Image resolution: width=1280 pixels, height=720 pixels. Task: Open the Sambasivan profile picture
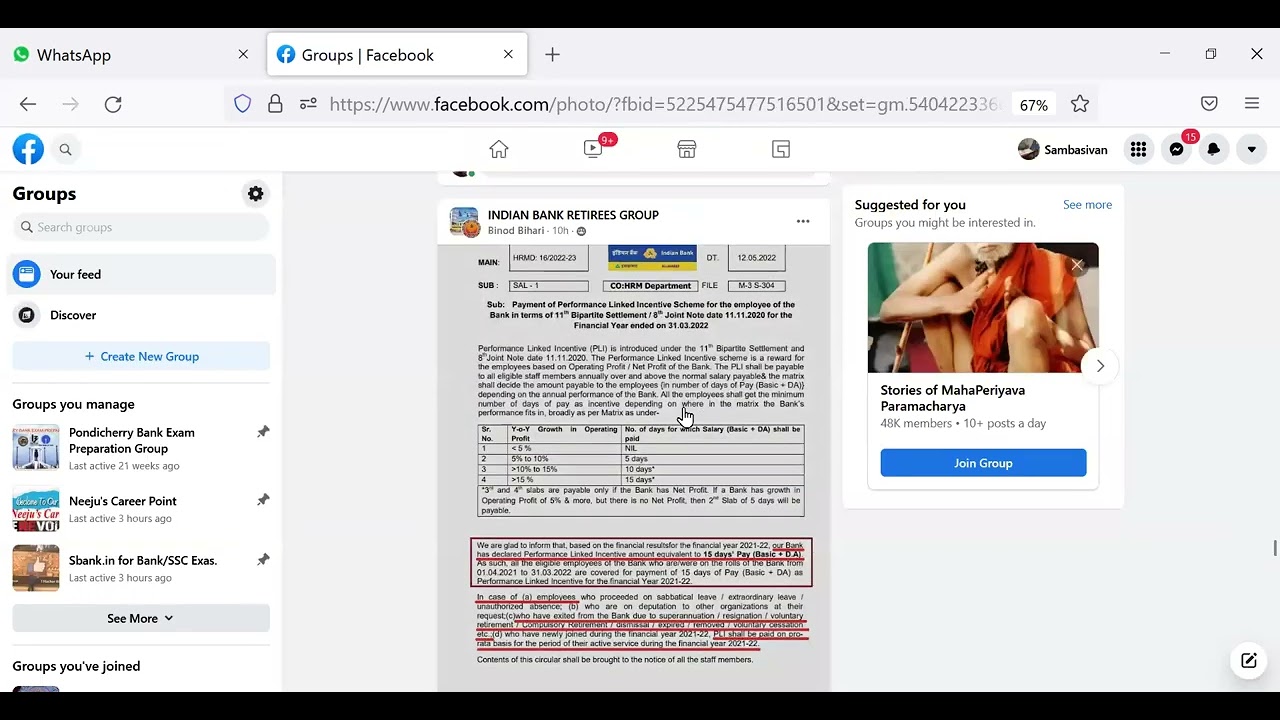(1028, 149)
